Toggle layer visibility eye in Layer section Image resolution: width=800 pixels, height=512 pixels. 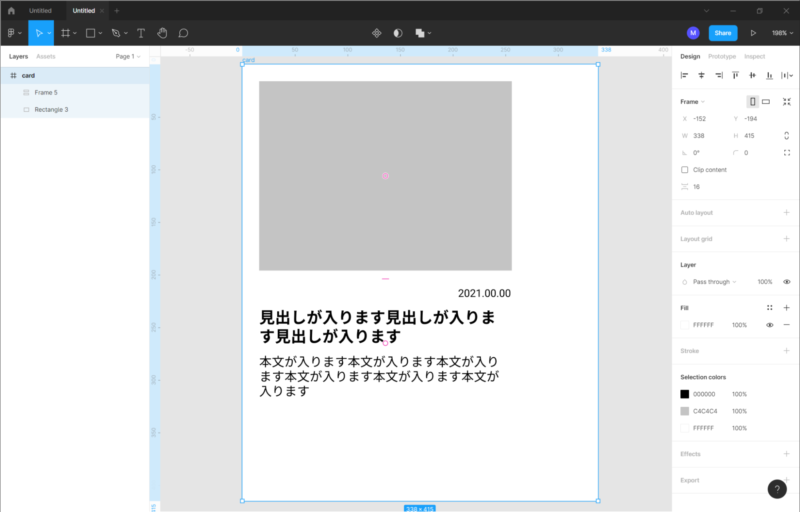787,282
